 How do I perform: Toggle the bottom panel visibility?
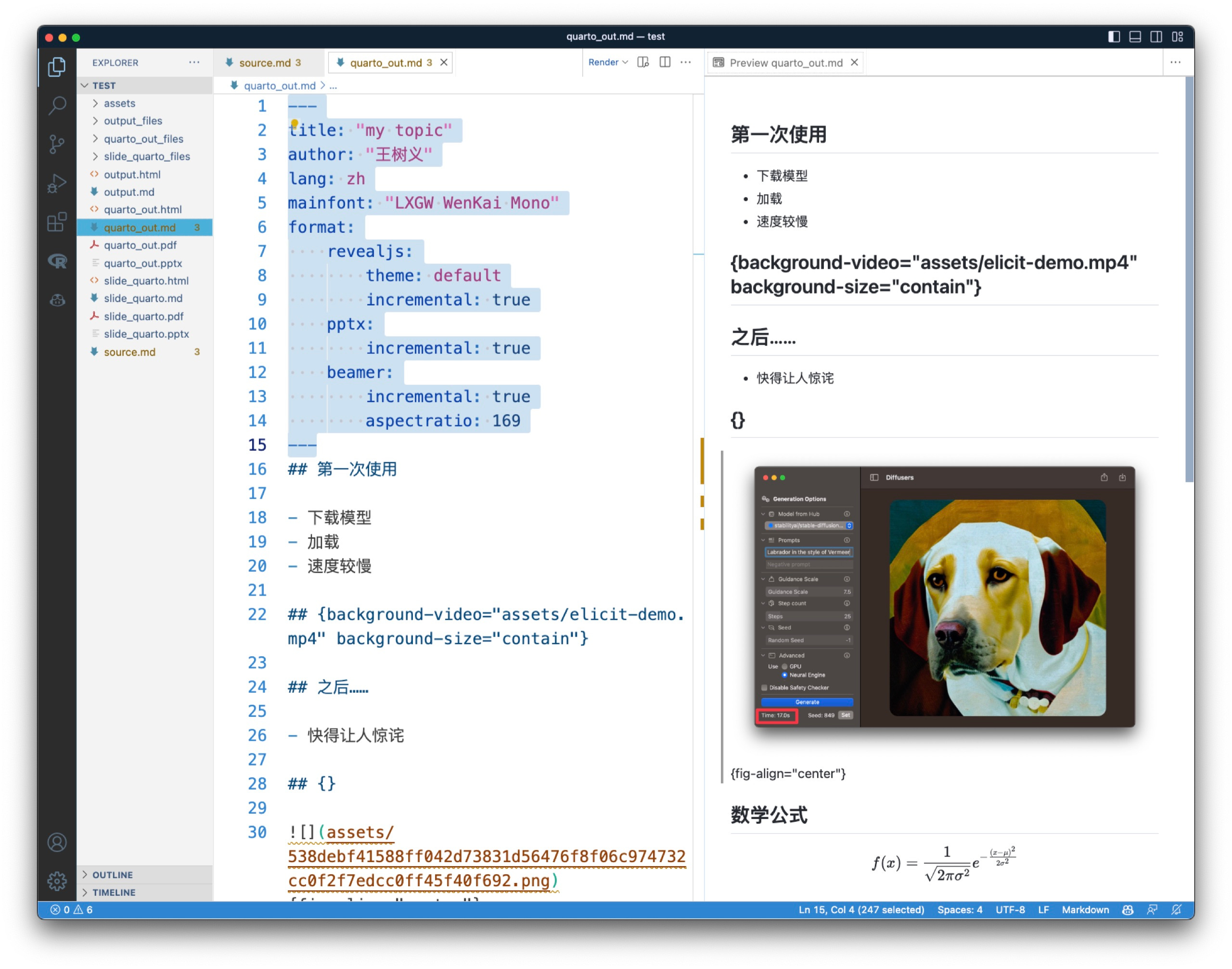tap(1135, 36)
